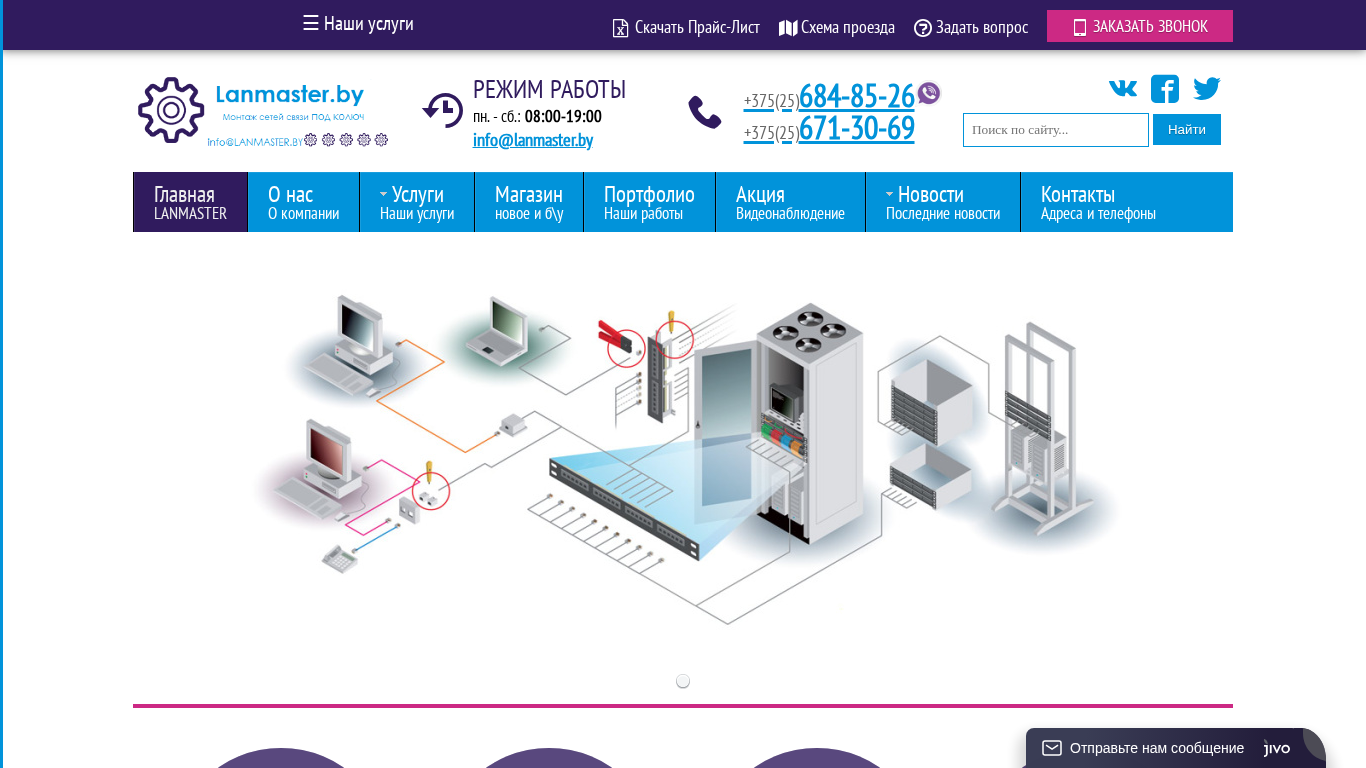
Task: Click the Найти search button
Action: pyautogui.click(x=1187, y=130)
